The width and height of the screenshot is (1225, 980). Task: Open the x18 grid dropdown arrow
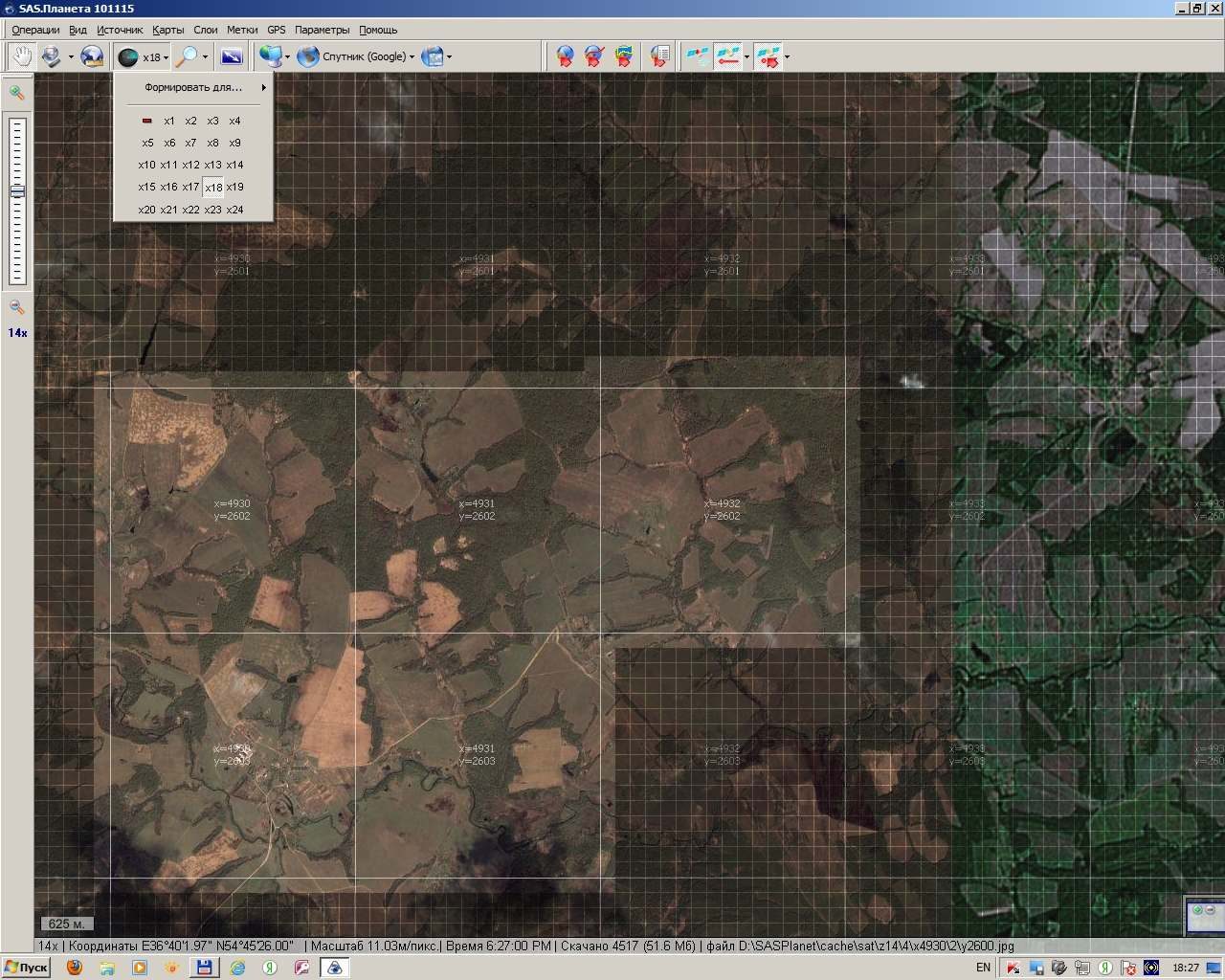pyautogui.click(x=166, y=57)
